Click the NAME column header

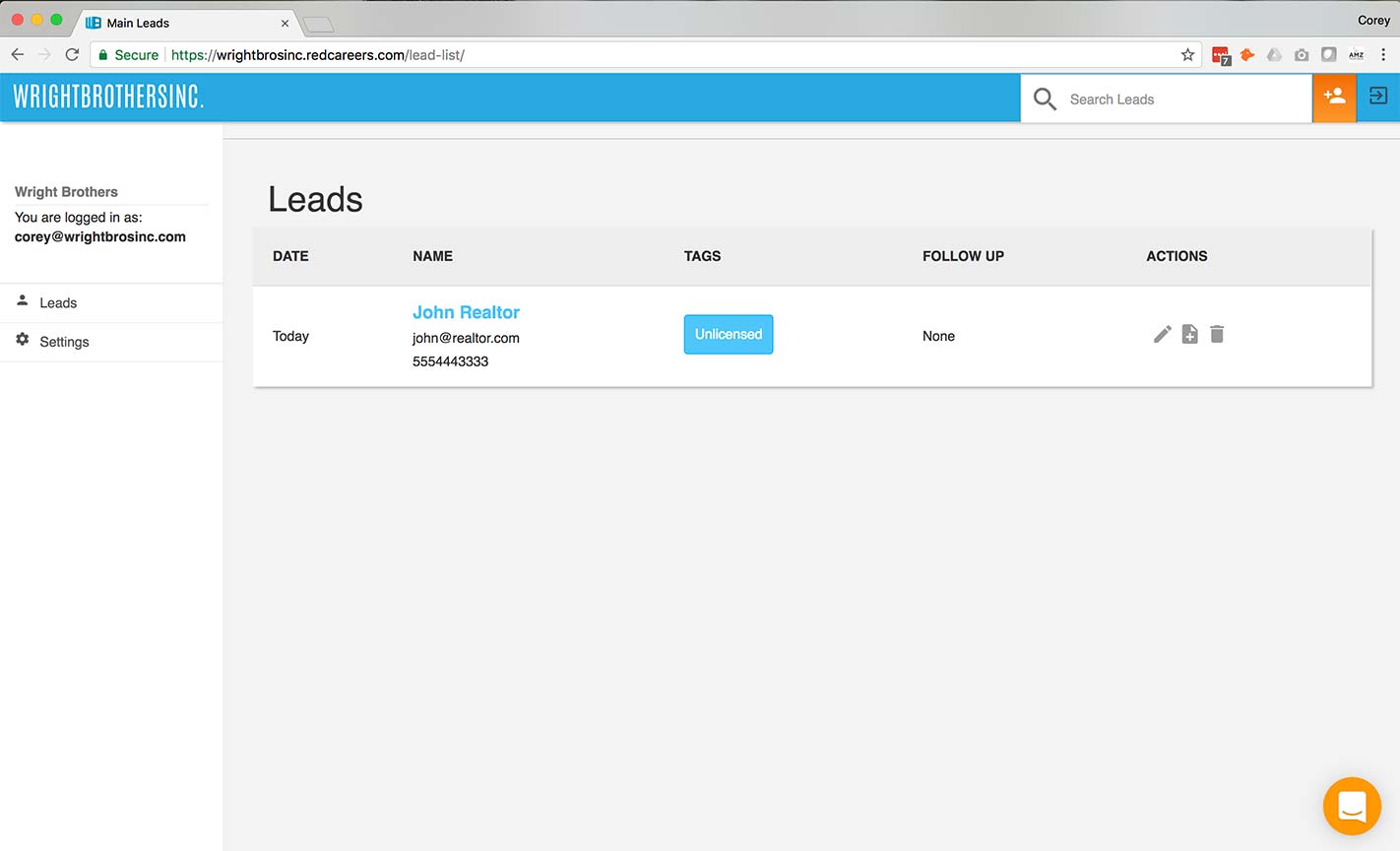click(x=433, y=256)
